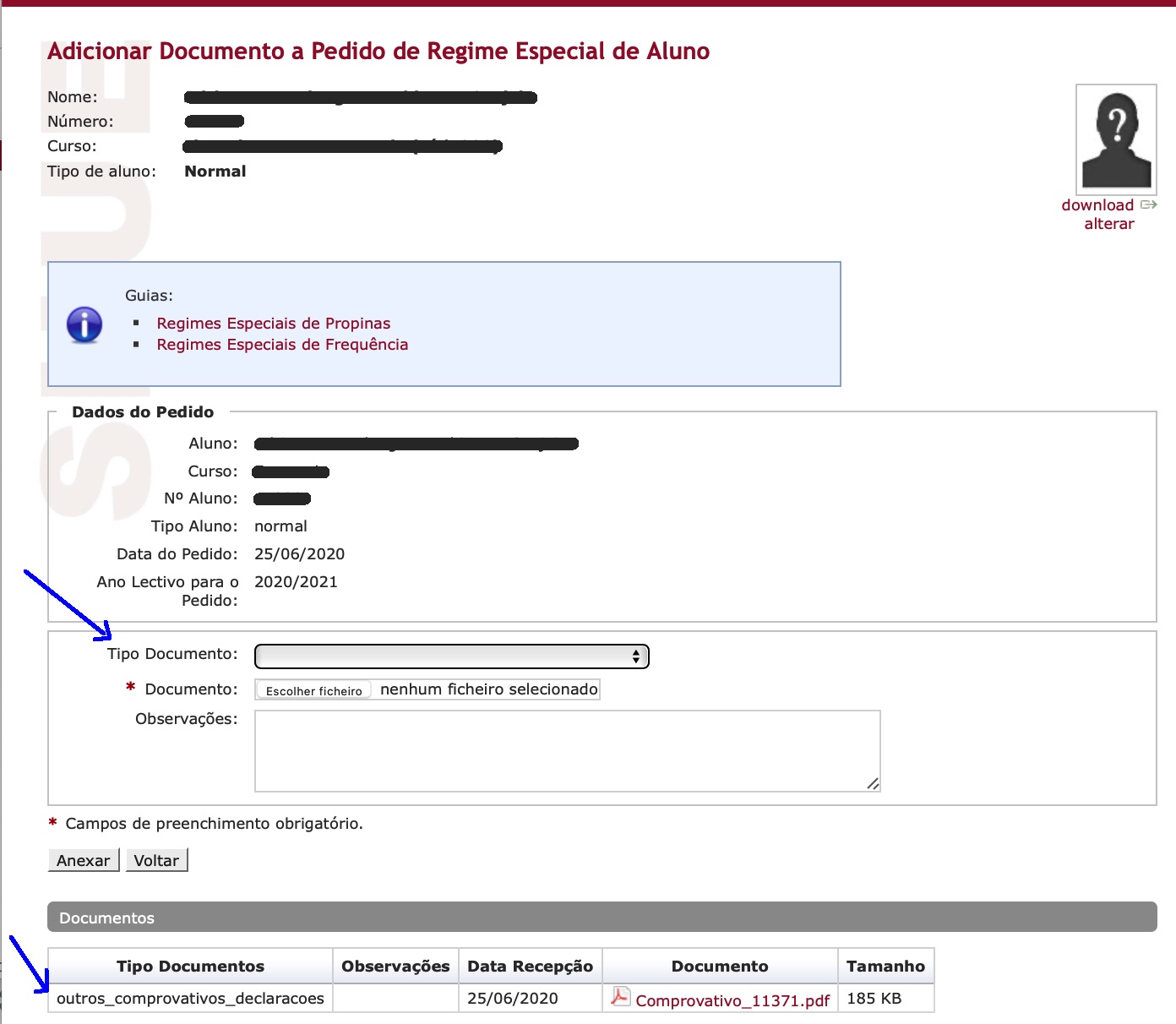Open the Comprovativo_11371.pdf document link

(x=732, y=1000)
